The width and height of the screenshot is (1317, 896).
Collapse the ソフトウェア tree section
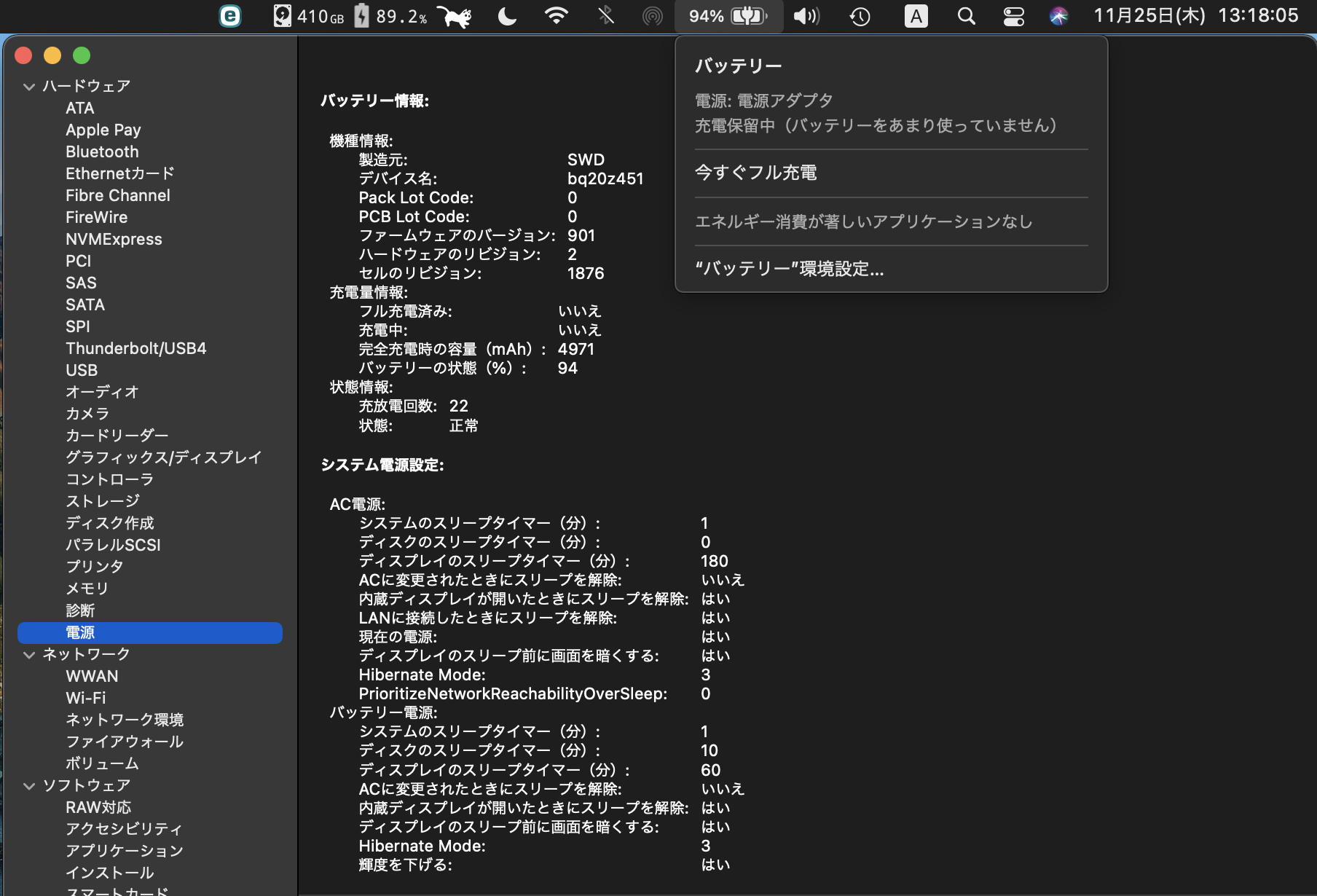click(29, 786)
